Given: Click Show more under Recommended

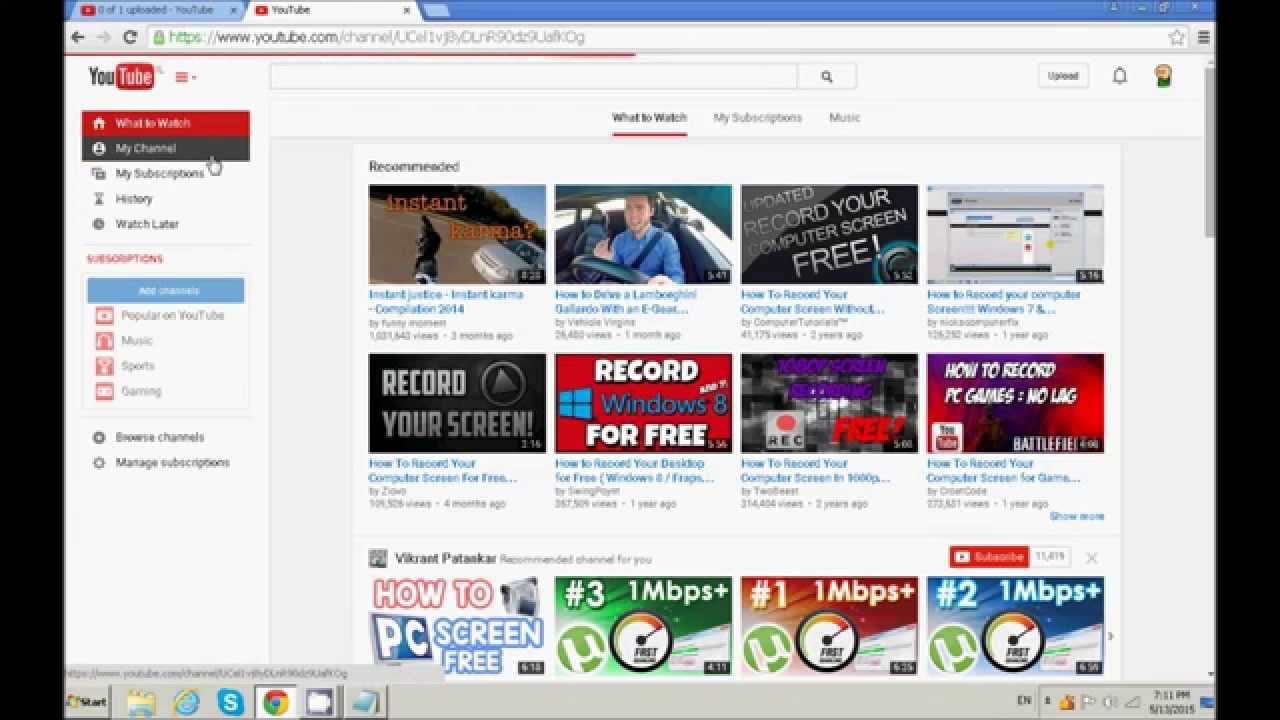Looking at the screenshot, I should 1077,516.
